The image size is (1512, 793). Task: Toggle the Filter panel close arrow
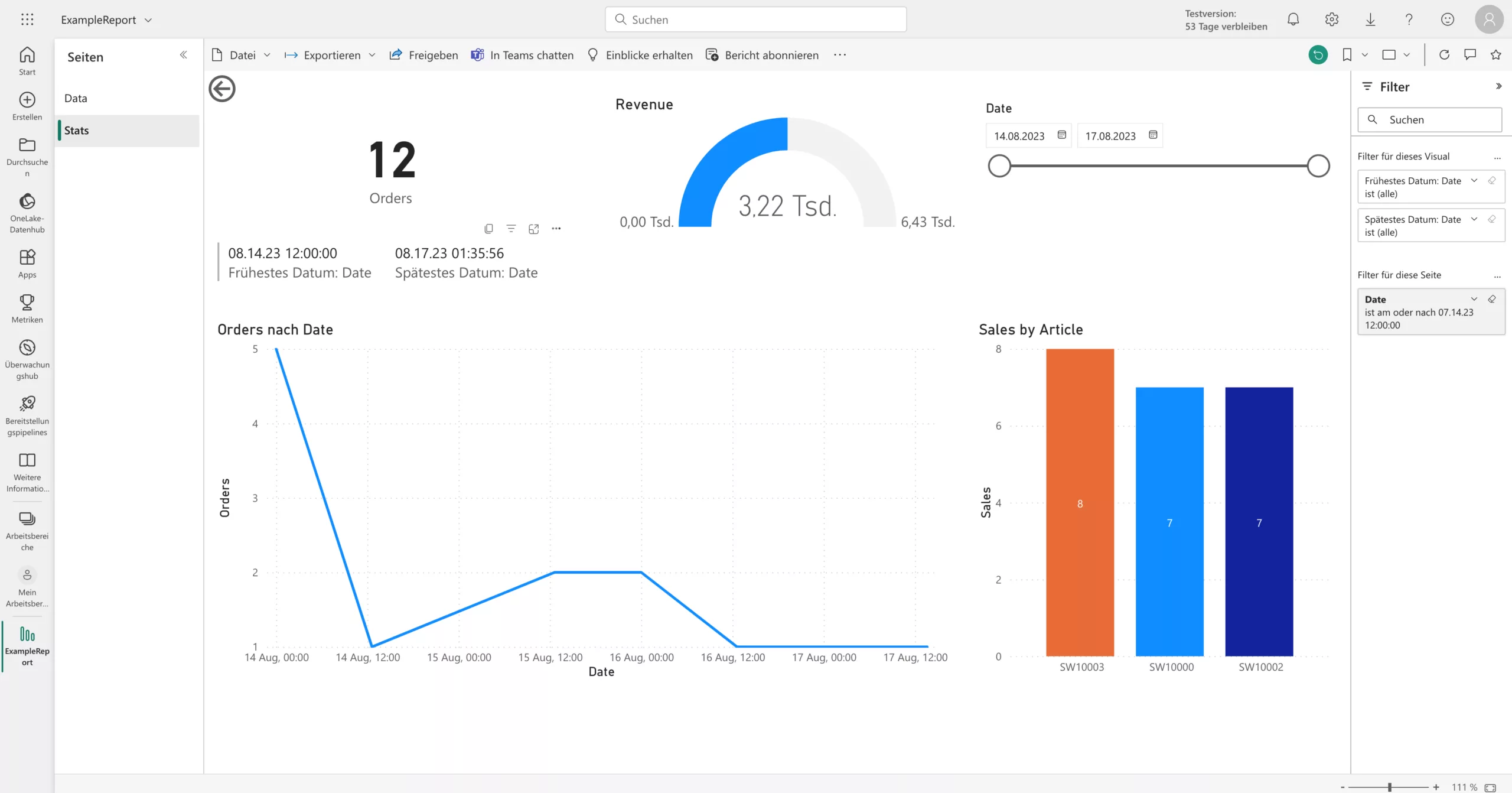point(1498,86)
